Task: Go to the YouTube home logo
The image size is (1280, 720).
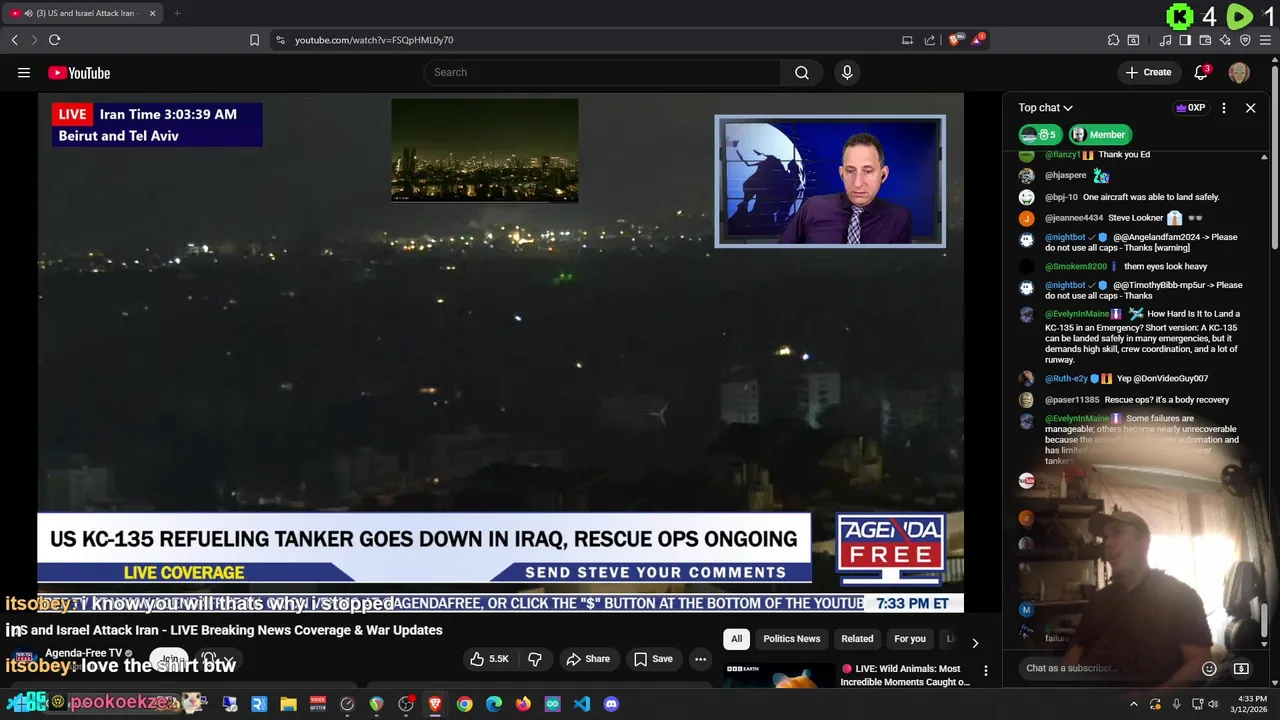Action: (79, 72)
